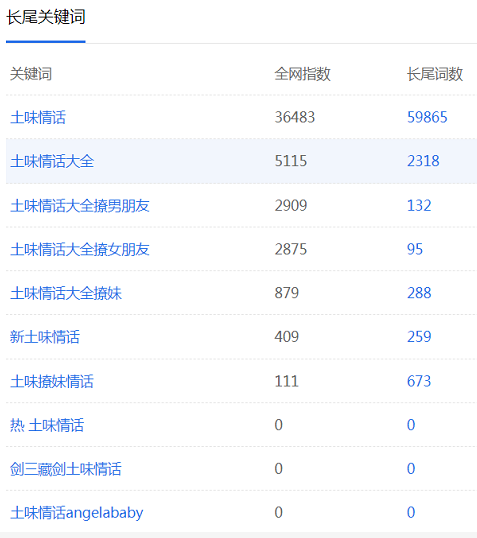This screenshot has height=538, width=477.
Task: Click the 全网指数 column header
Action: pos(303,74)
